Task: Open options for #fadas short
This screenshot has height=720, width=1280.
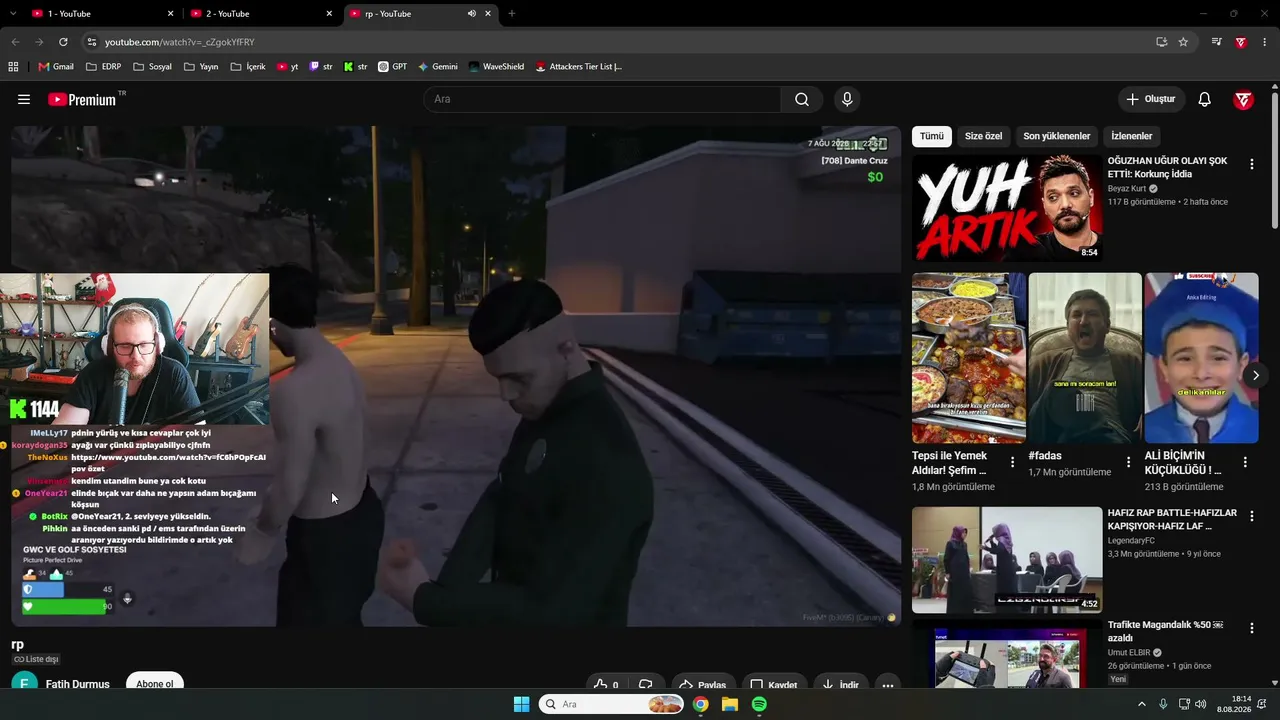Action: [1128, 462]
